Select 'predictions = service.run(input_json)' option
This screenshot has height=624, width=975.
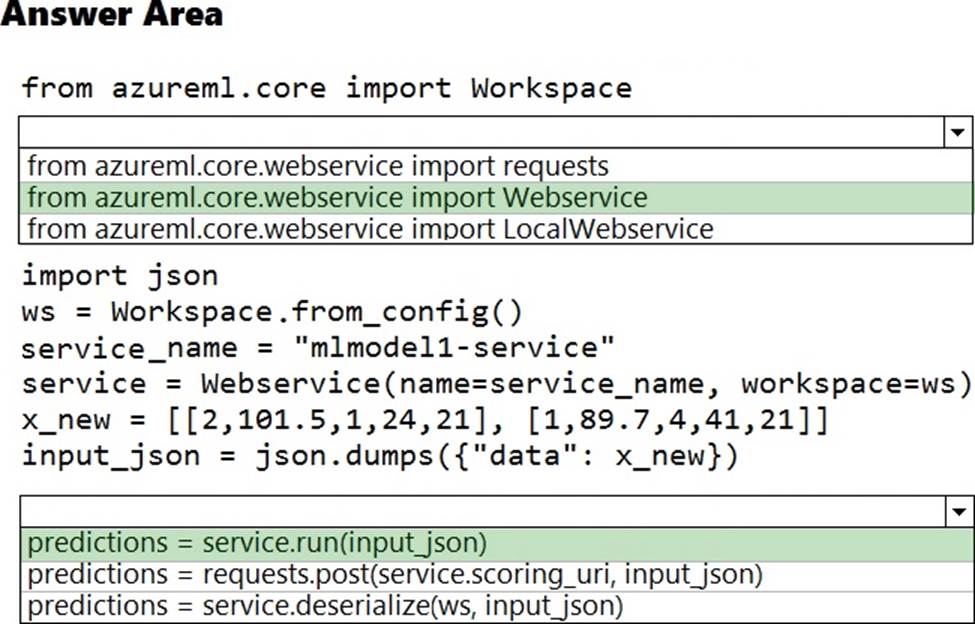point(257,544)
